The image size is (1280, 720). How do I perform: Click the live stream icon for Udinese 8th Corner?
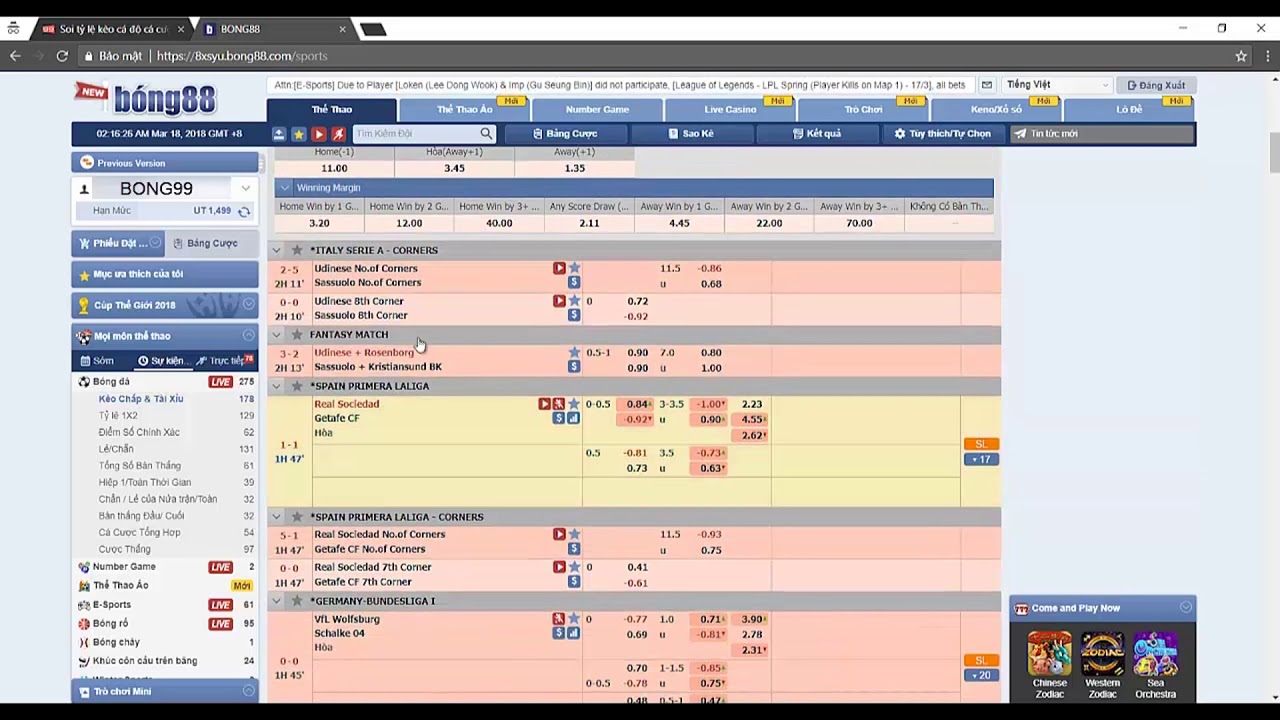[x=559, y=301]
